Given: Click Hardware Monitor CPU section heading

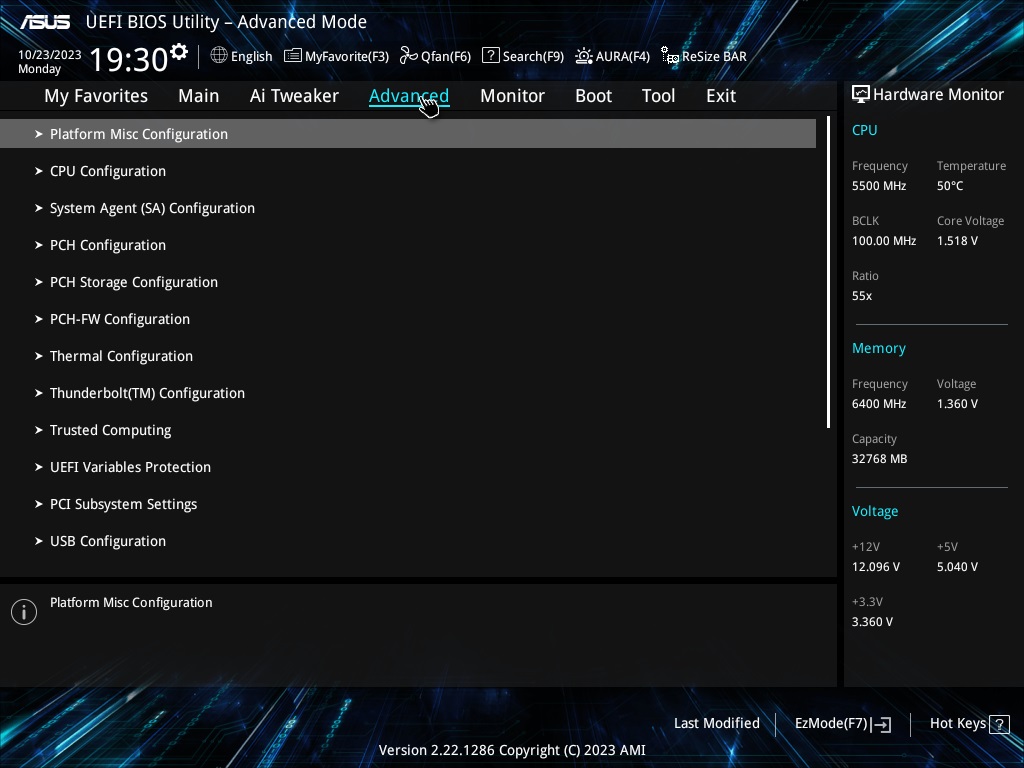Looking at the screenshot, I should click(864, 130).
